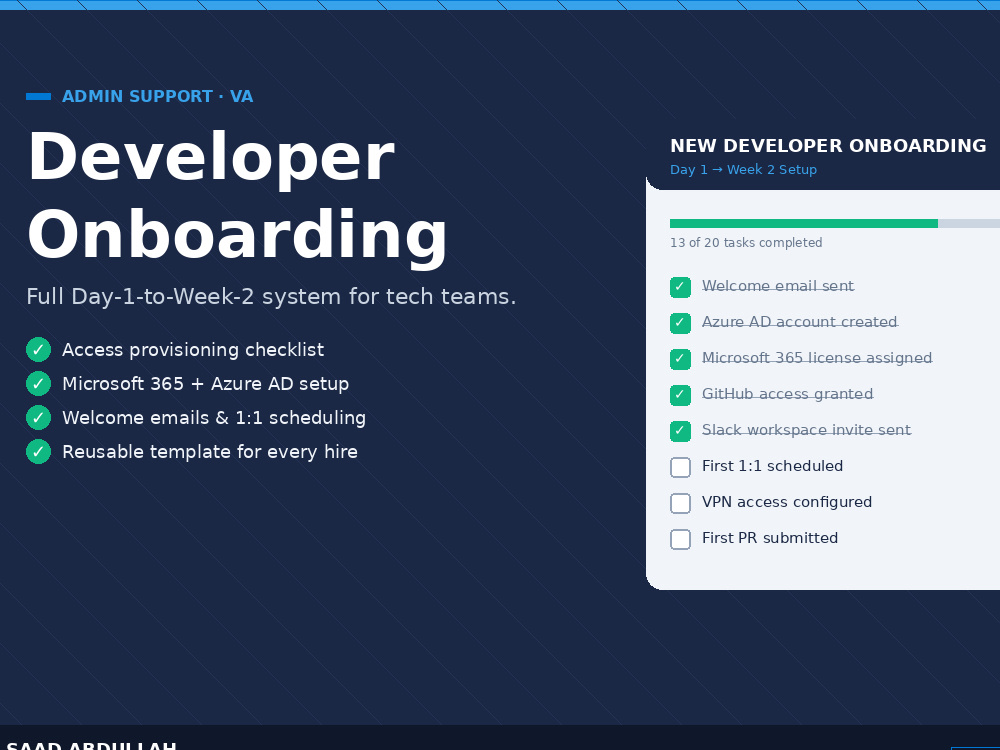Image resolution: width=1000 pixels, height=750 pixels.
Task: Click the 'Welcome emails & 1:1 scheduling' text
Action: click(214, 418)
